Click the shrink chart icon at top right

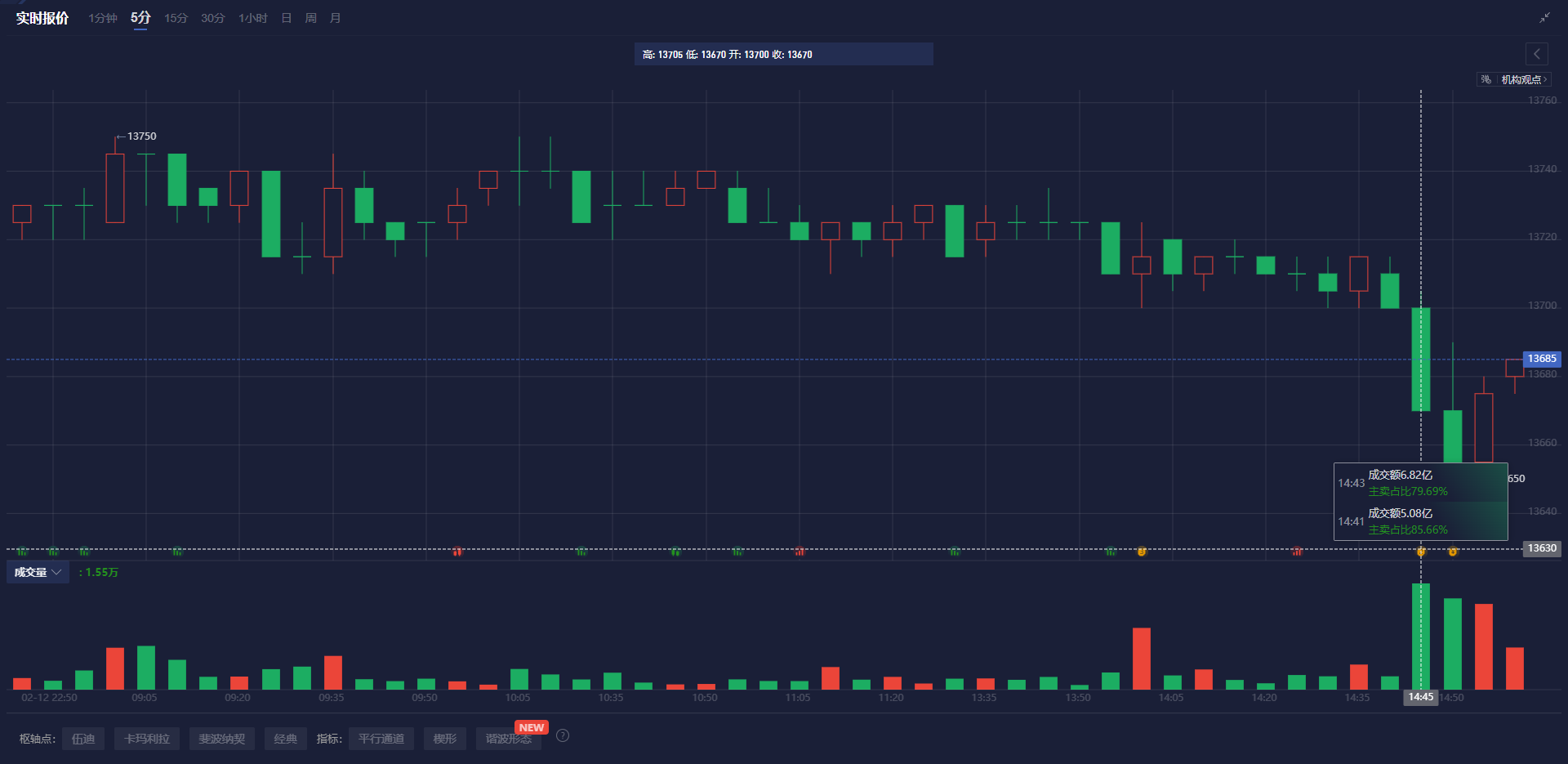click(1546, 16)
